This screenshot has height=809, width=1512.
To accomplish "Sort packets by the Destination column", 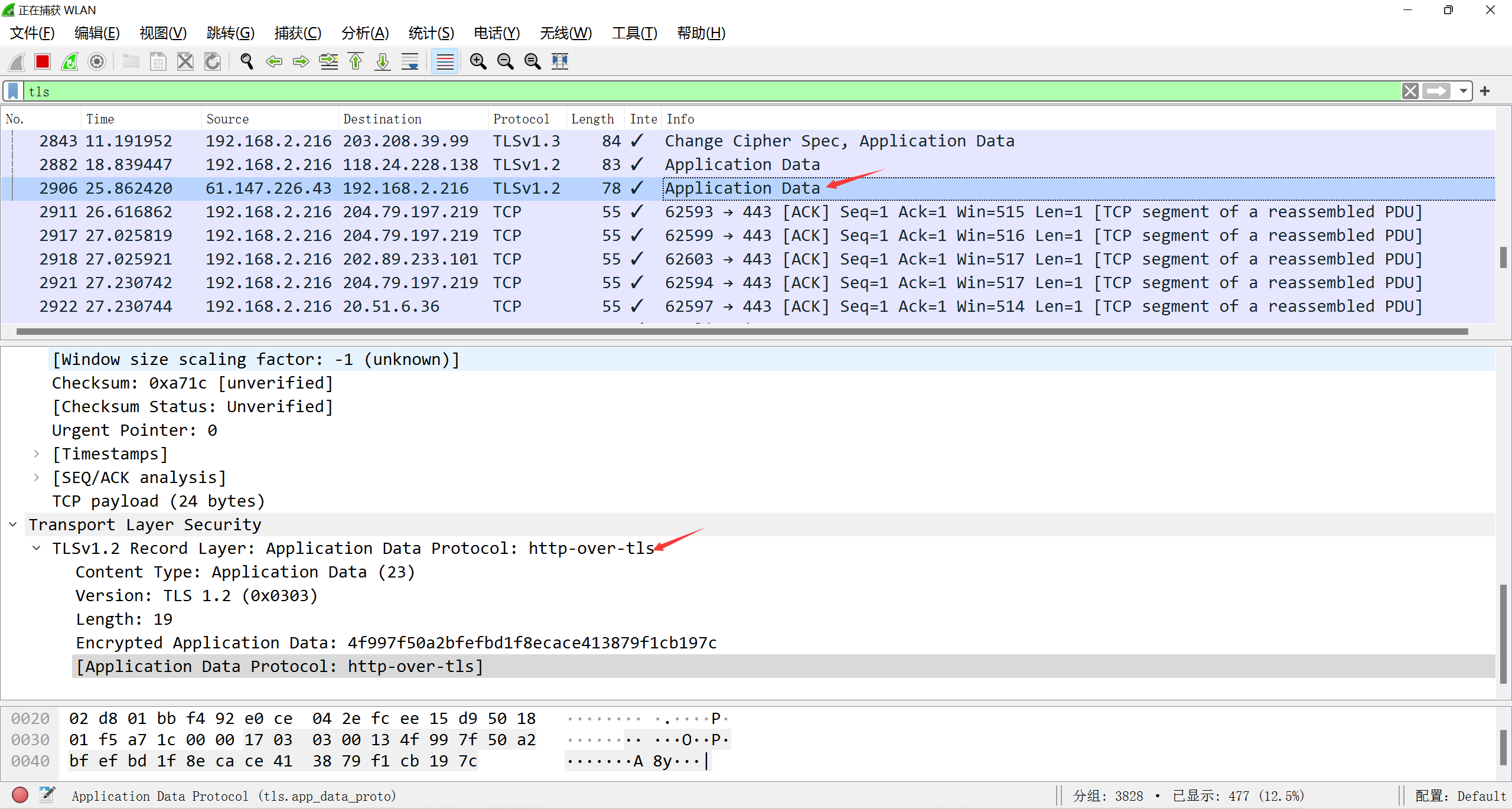I will pyautogui.click(x=413, y=119).
